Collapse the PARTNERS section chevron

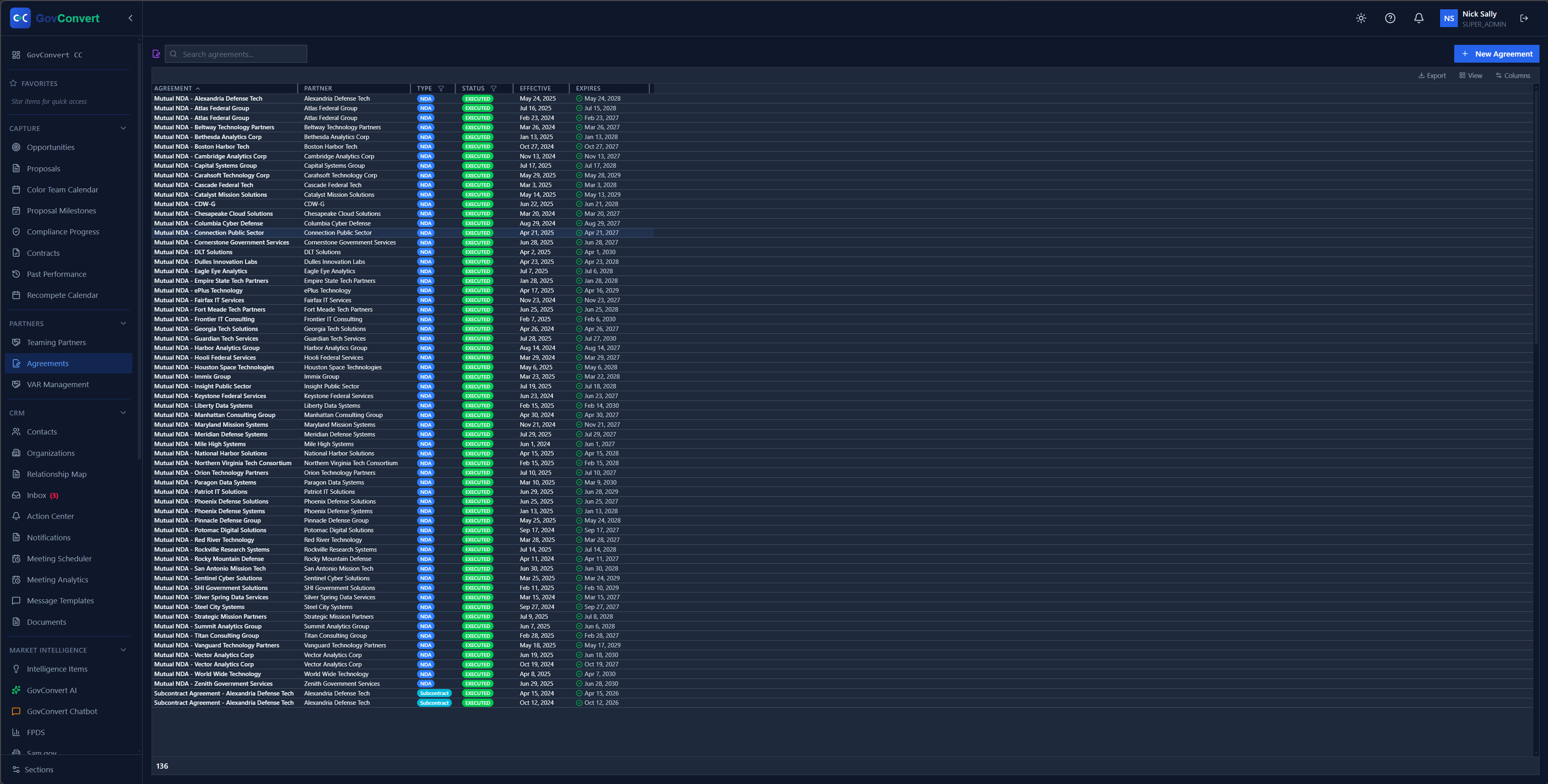(x=123, y=323)
